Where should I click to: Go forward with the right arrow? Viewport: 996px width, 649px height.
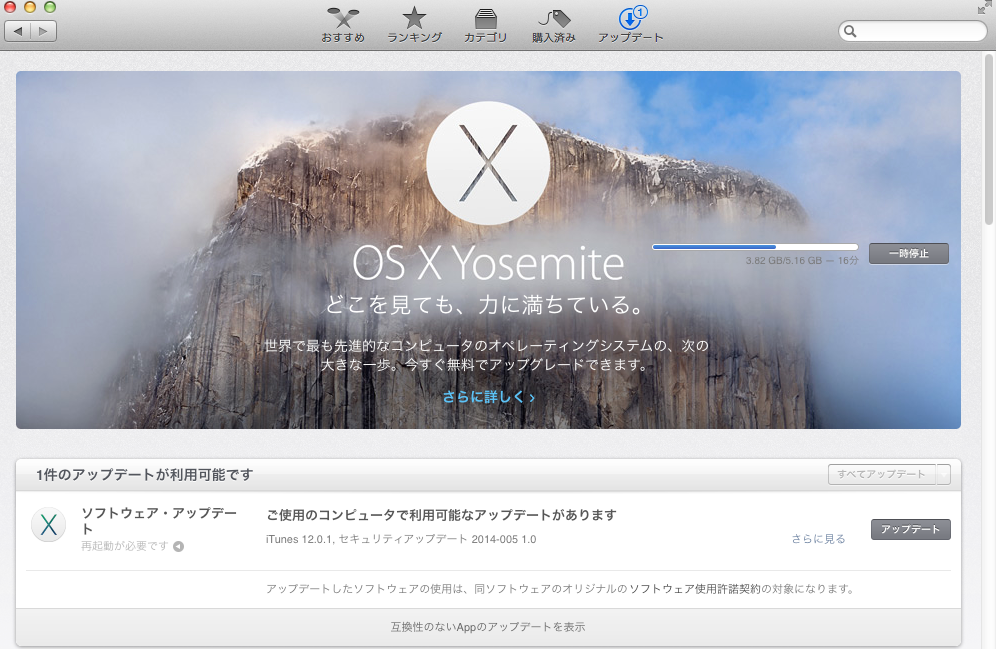tap(43, 30)
